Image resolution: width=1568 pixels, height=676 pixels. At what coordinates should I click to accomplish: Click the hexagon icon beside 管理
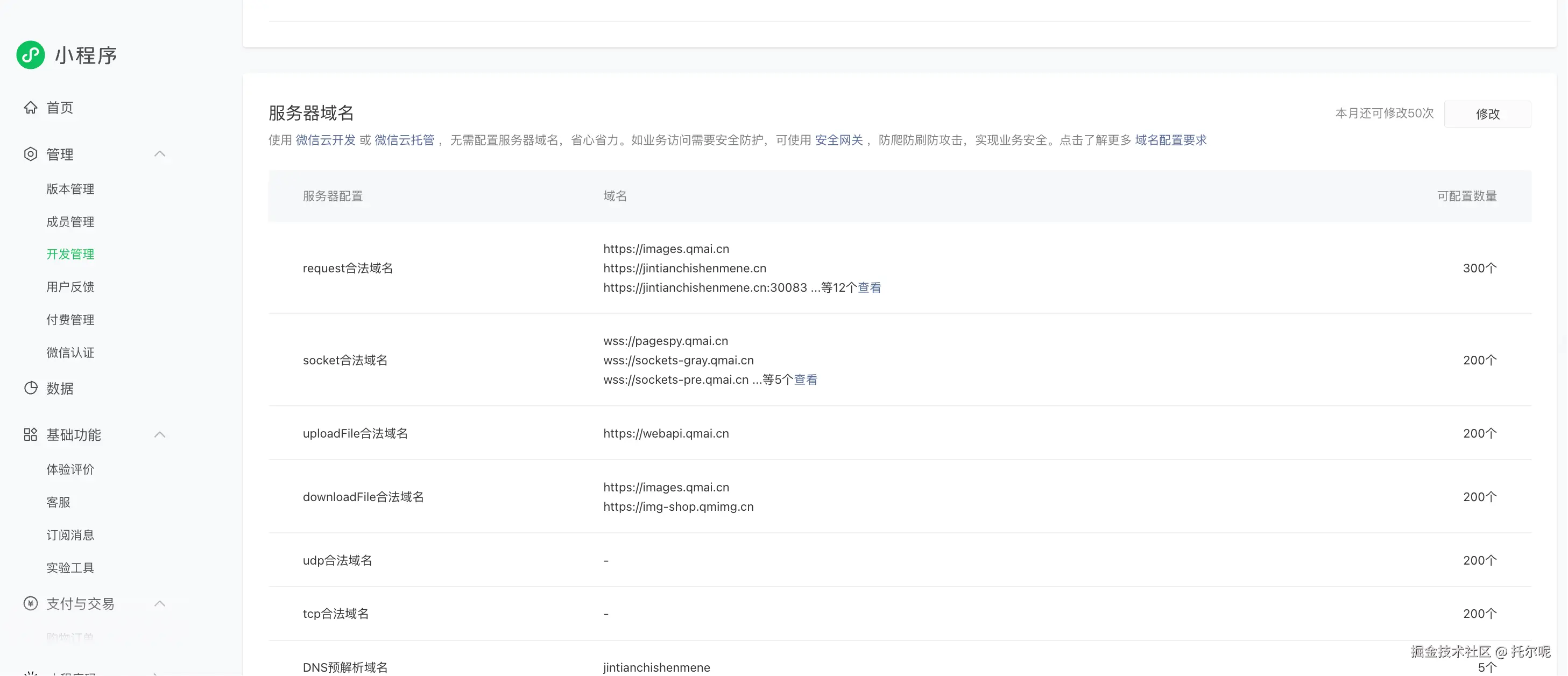tap(31, 154)
